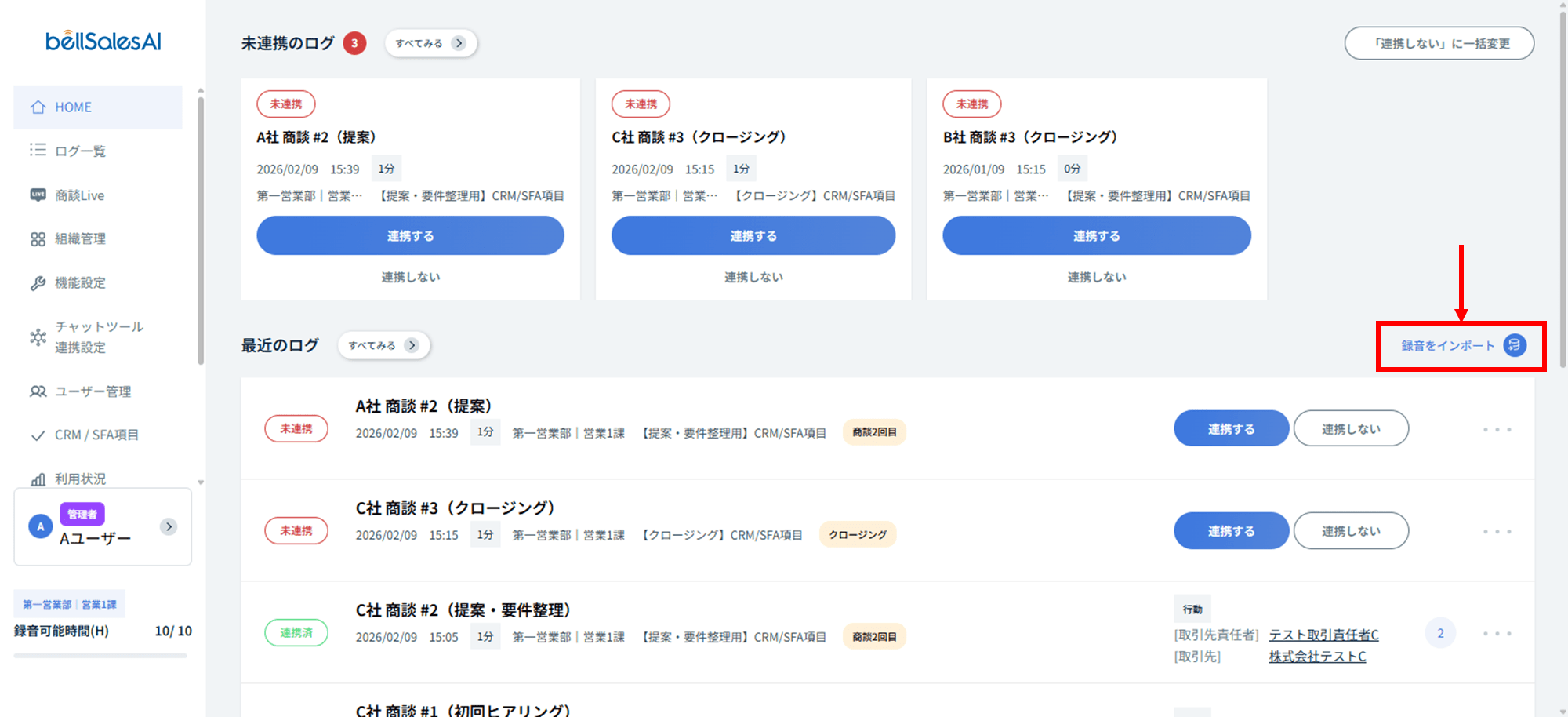Click the ログ一覧 list icon
The width and height of the screenshot is (1568, 717).
(38, 150)
